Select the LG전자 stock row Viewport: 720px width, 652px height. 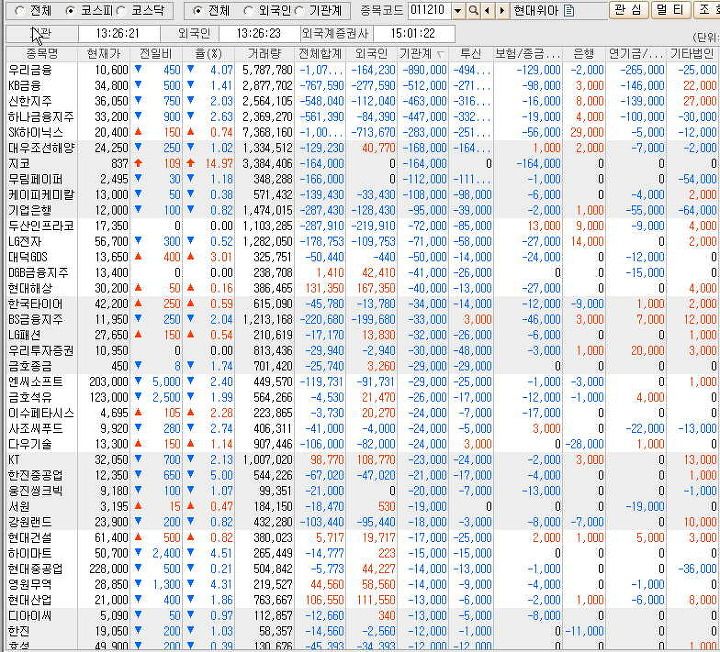click(362, 242)
